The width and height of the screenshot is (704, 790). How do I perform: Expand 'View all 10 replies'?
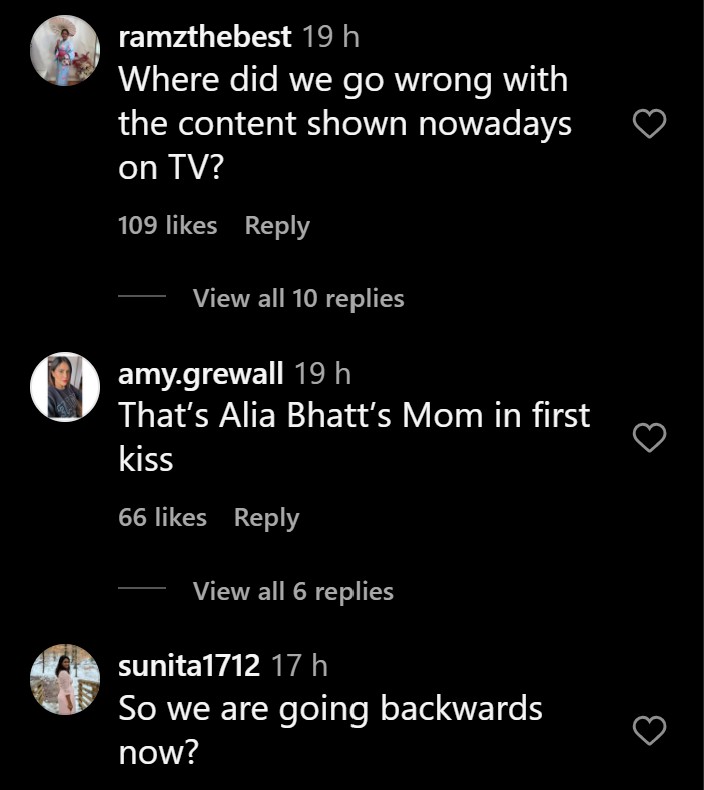[298, 298]
